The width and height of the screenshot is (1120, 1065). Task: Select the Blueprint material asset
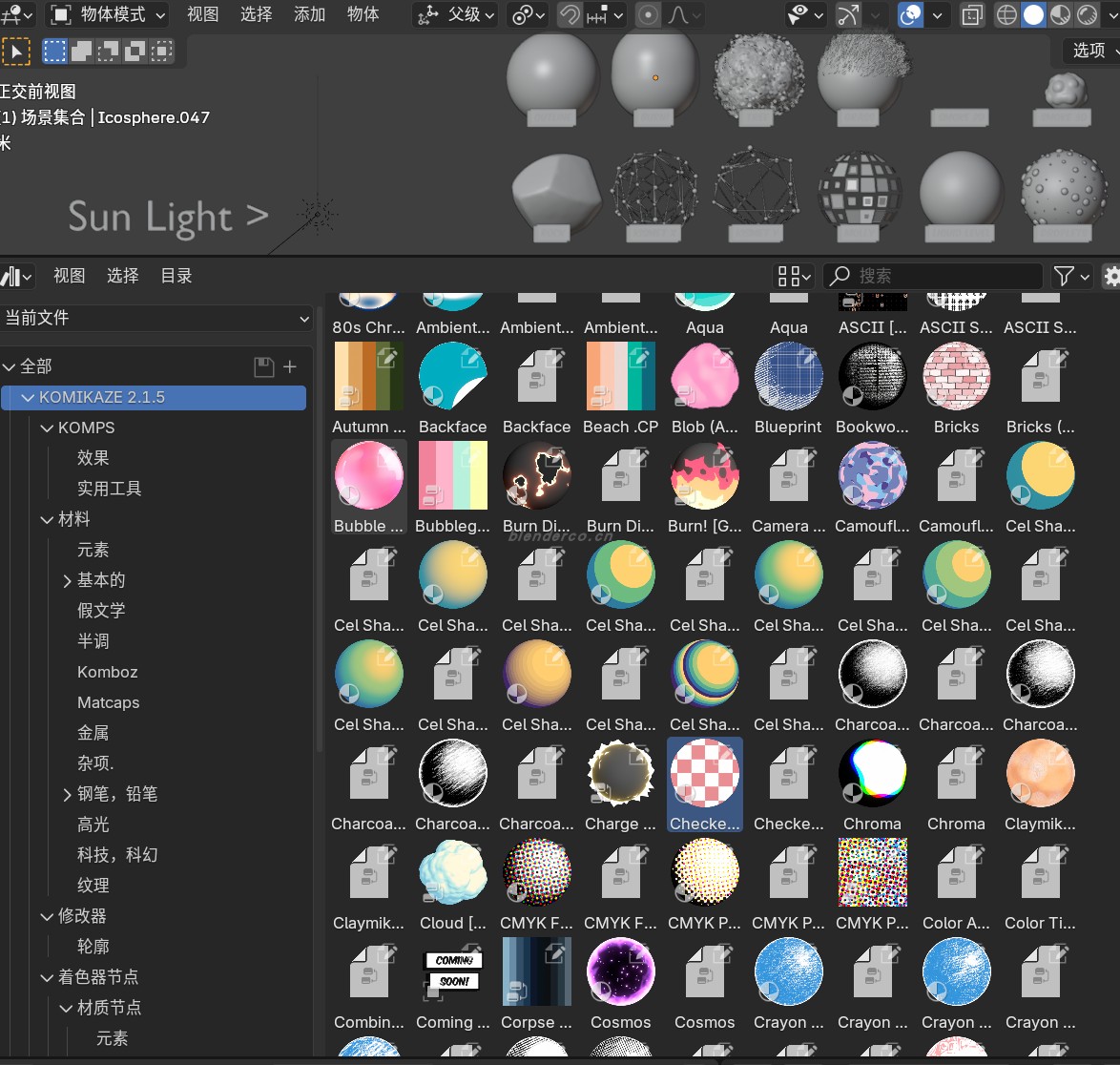click(789, 387)
